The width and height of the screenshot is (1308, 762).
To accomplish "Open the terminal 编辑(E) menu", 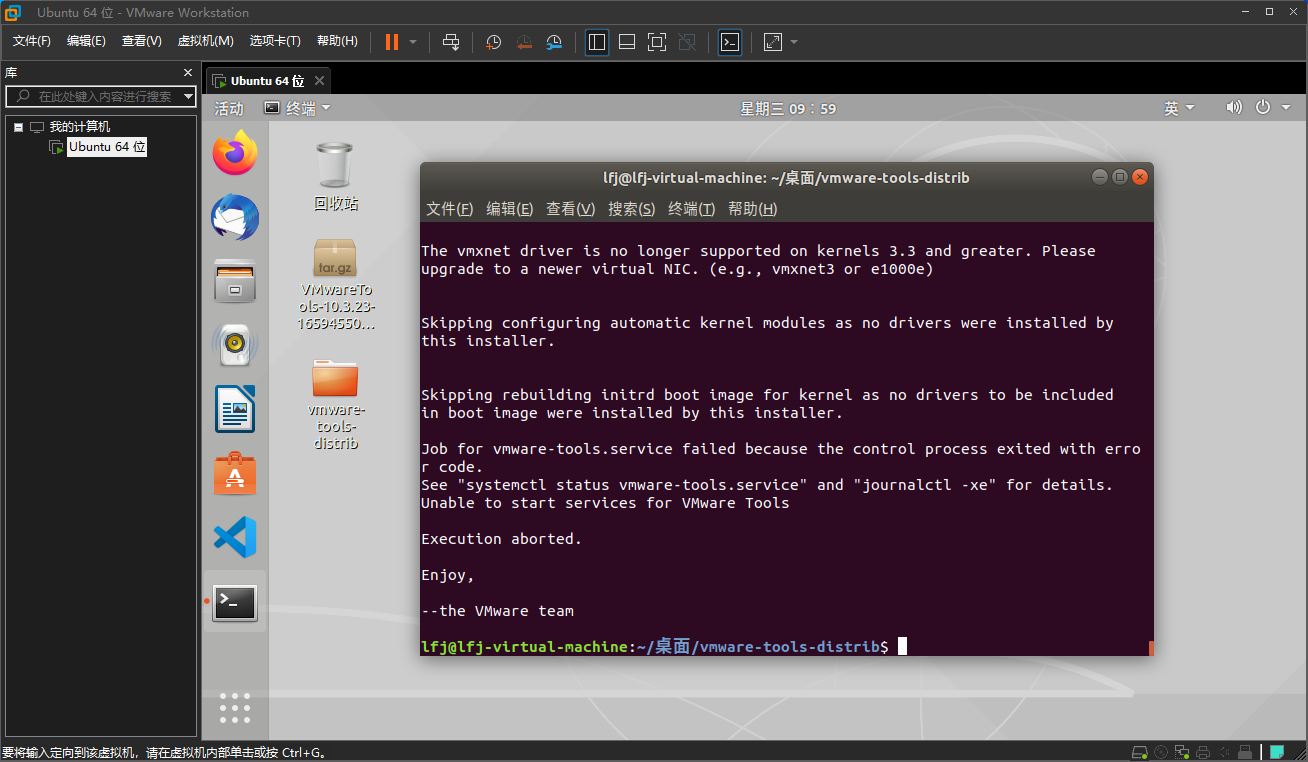I will point(509,209).
